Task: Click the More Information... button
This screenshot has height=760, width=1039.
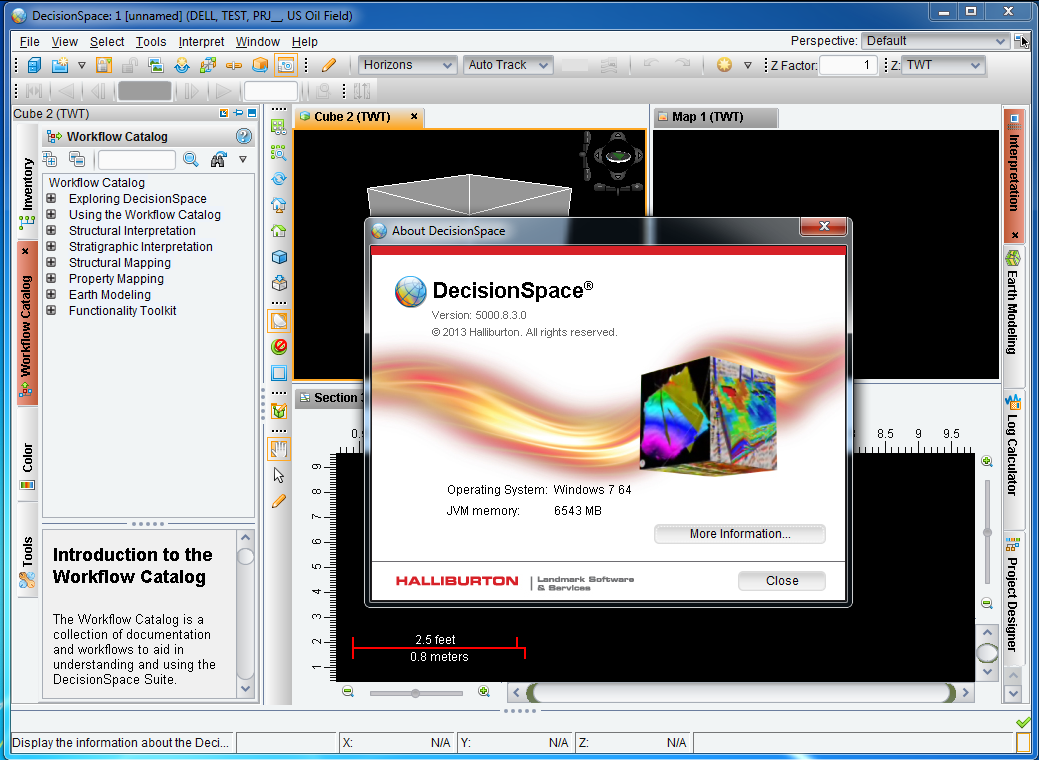Action: click(739, 534)
